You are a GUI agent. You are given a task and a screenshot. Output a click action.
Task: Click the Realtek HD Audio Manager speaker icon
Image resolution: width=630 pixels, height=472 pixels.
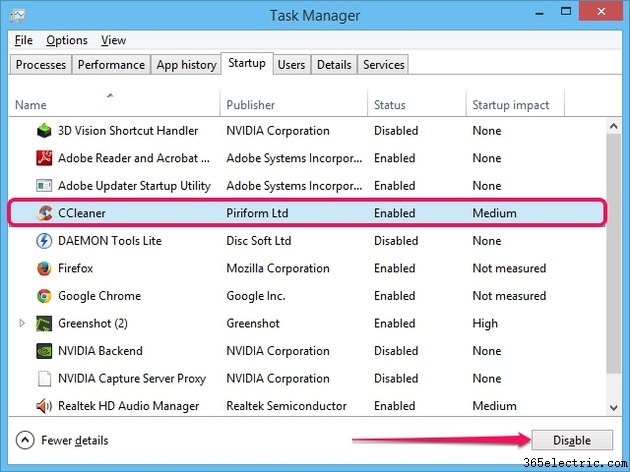pyautogui.click(x=44, y=406)
